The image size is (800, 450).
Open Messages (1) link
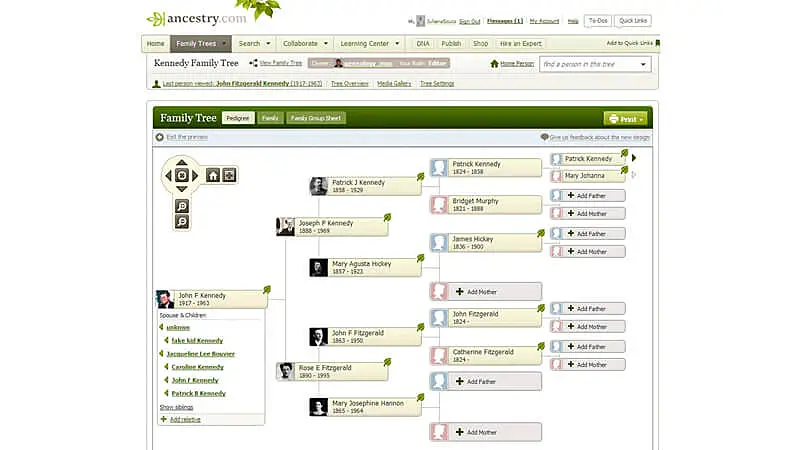coord(505,21)
